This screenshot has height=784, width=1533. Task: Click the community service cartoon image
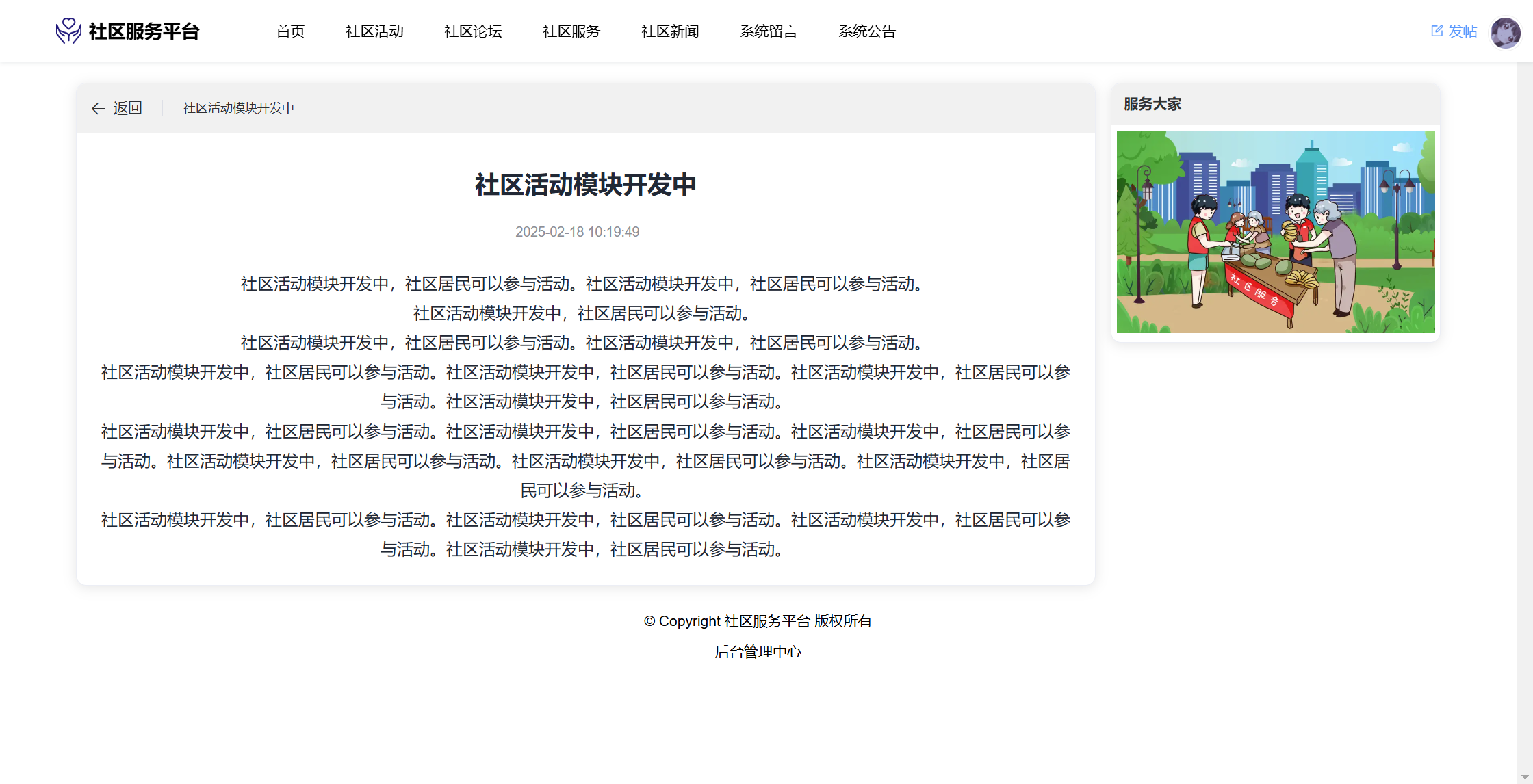(x=1276, y=232)
